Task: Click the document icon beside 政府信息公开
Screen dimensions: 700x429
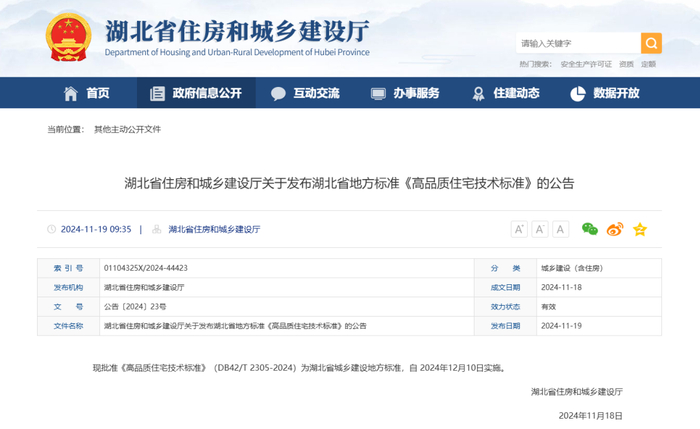Action: pyautogui.click(x=157, y=93)
